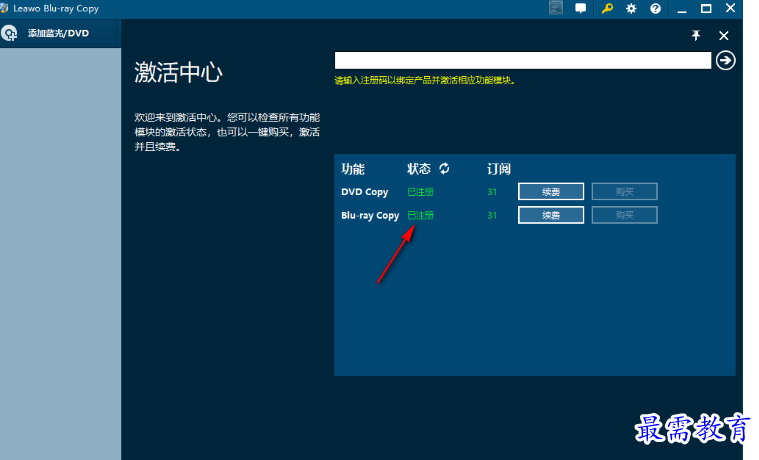The height and width of the screenshot is (460, 759).
Task: Click 已注册 status for DVD Copy
Action: [x=421, y=192]
